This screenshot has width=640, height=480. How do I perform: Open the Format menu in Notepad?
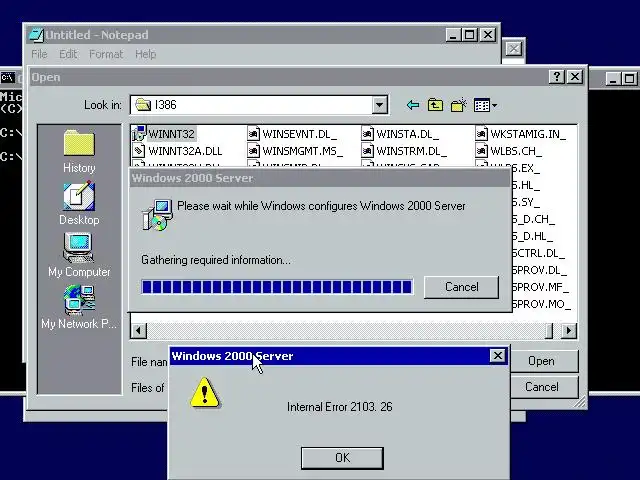point(106,54)
